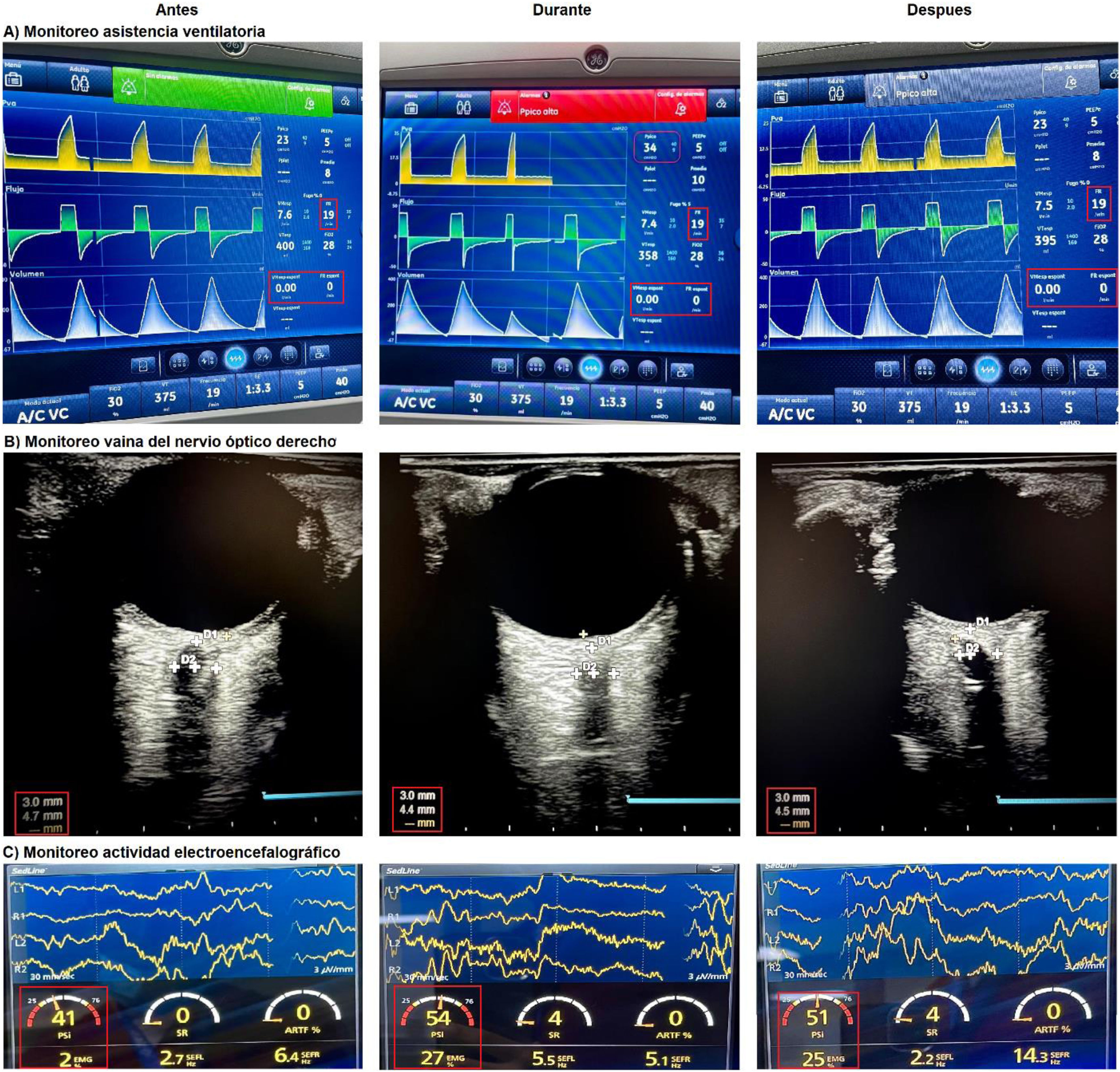Viewport: 1120px width, 1072px height.
Task: Open Modo actual A/C VC on Antes ventilator
Action: (43, 411)
